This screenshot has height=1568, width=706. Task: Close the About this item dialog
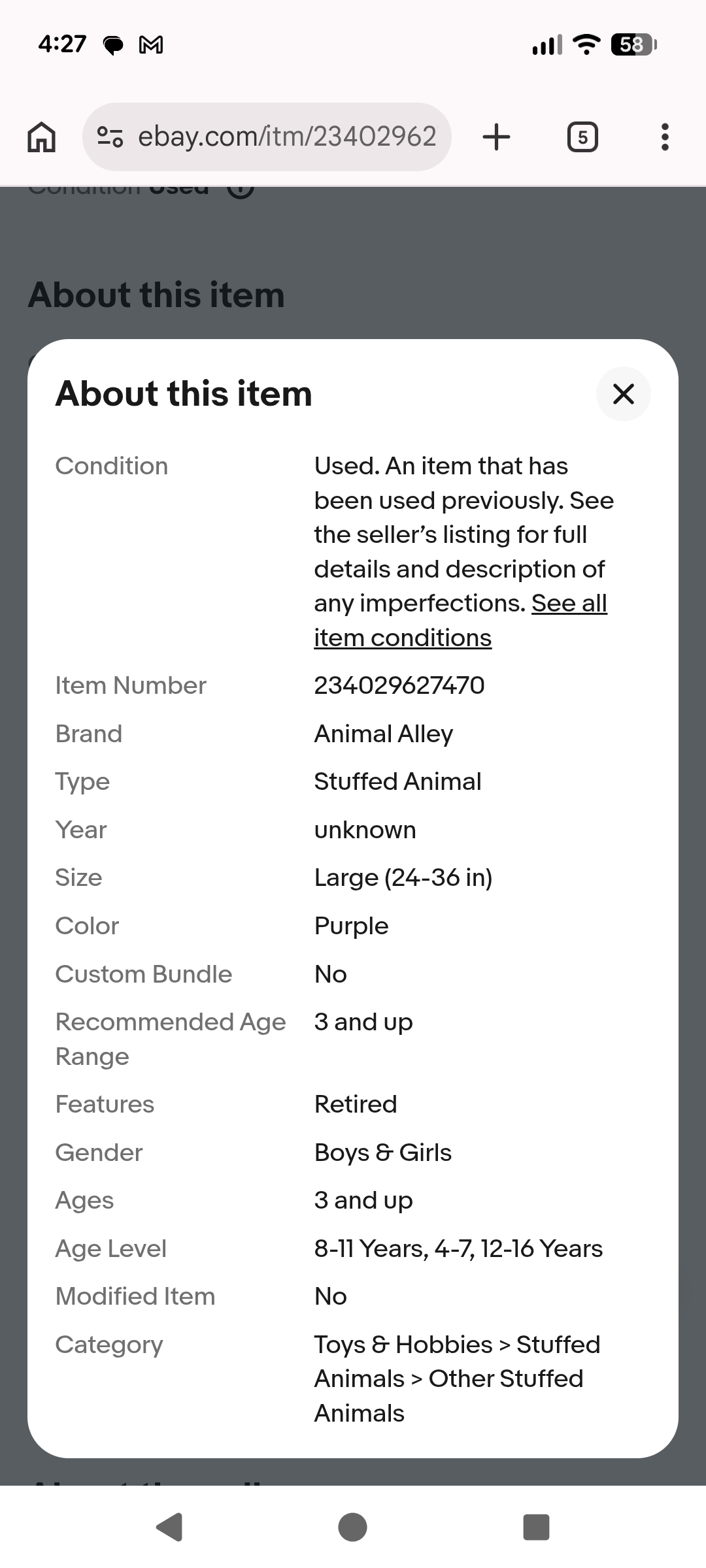(x=623, y=394)
